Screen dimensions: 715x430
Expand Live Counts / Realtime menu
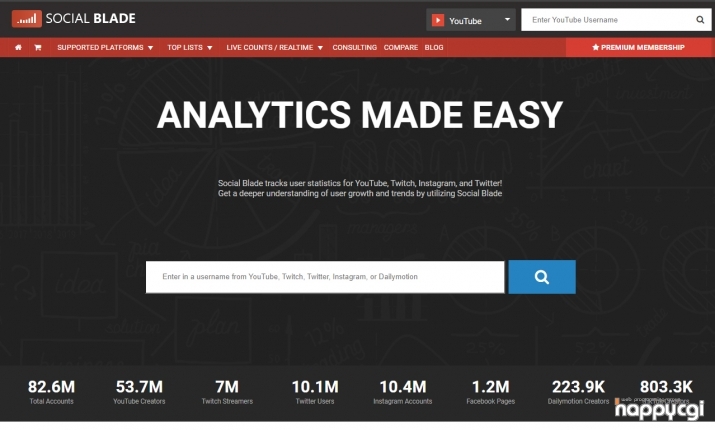pos(275,47)
